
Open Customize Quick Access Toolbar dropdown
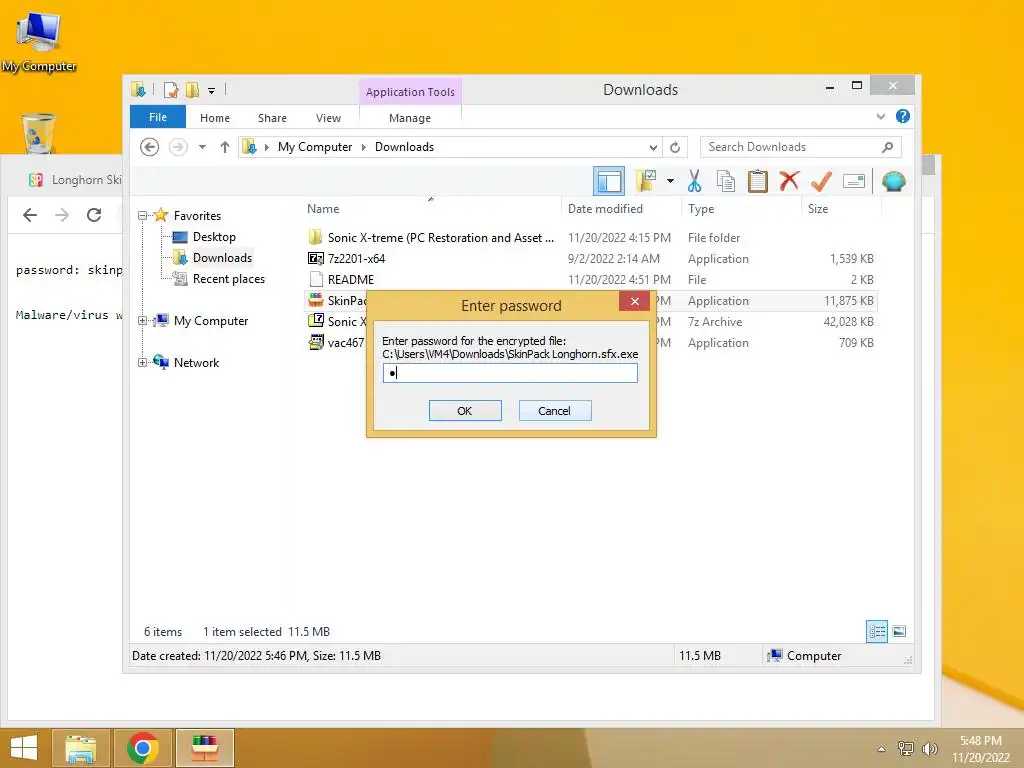coord(212,90)
